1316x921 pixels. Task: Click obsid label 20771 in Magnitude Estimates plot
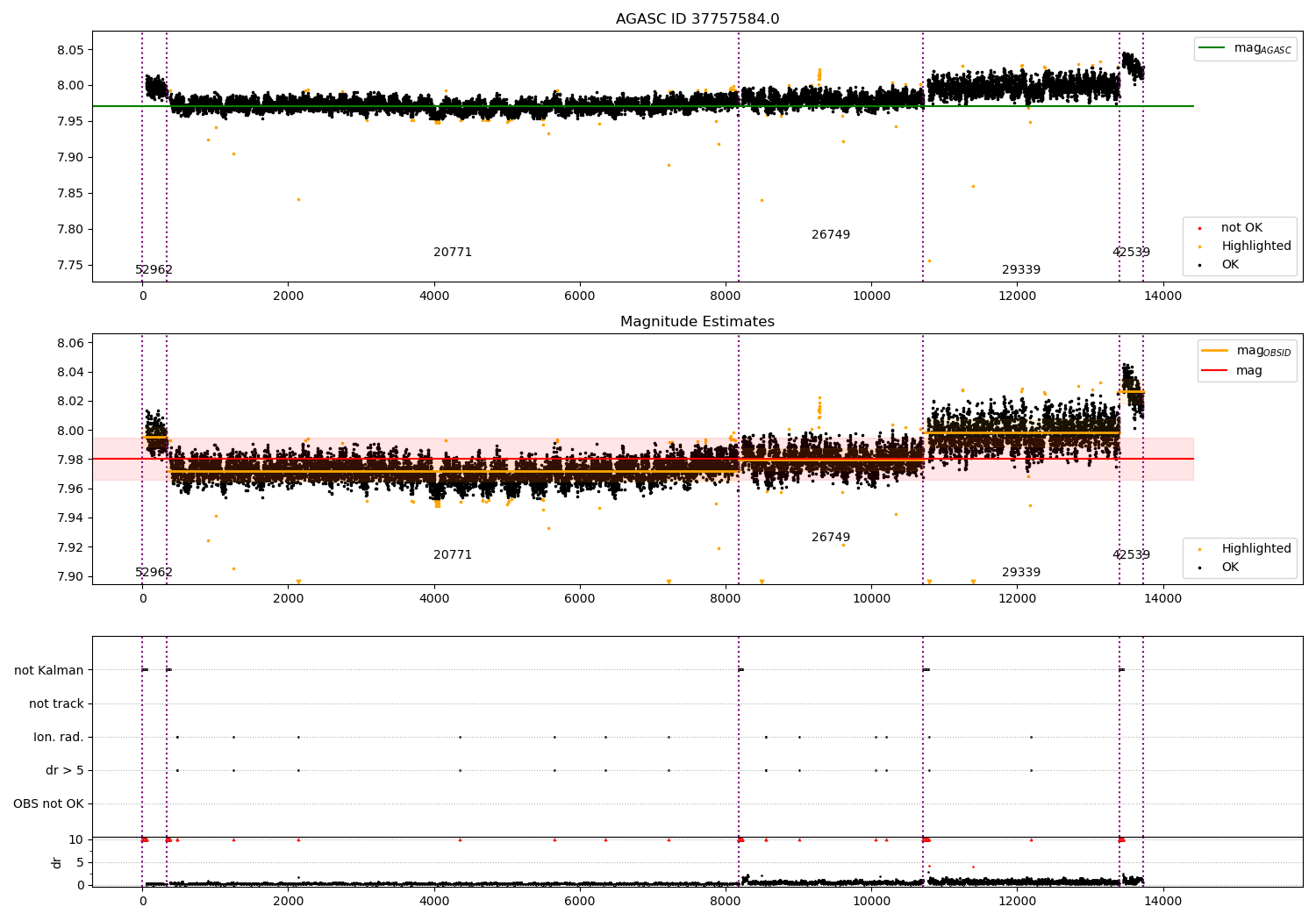point(453,555)
